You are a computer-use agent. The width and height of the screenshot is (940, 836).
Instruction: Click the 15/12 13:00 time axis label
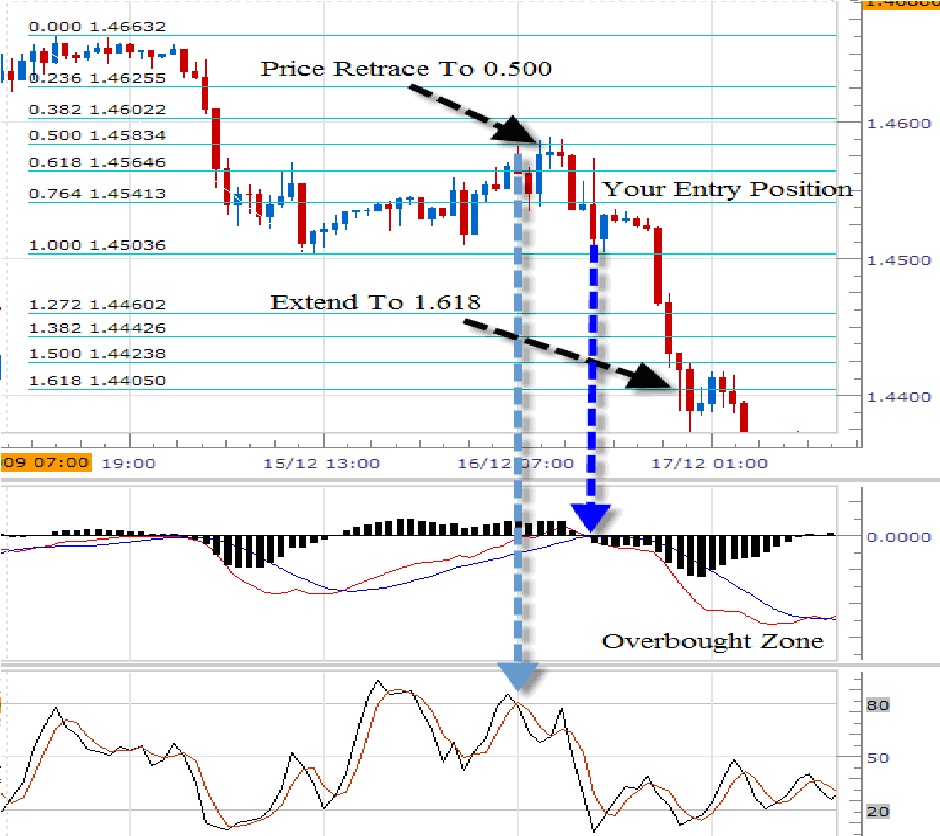tap(321, 463)
